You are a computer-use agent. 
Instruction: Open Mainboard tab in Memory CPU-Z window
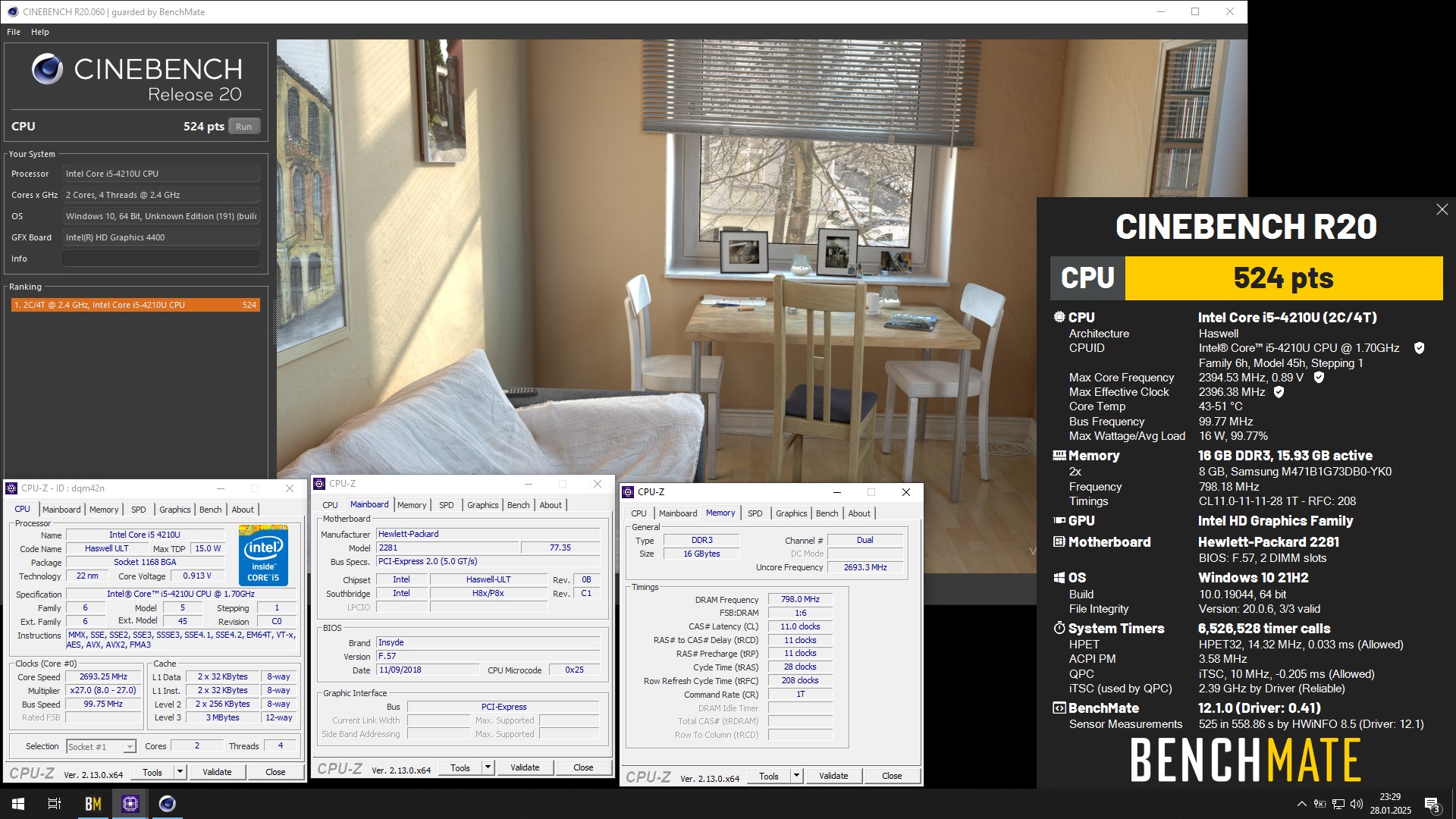pos(678,513)
